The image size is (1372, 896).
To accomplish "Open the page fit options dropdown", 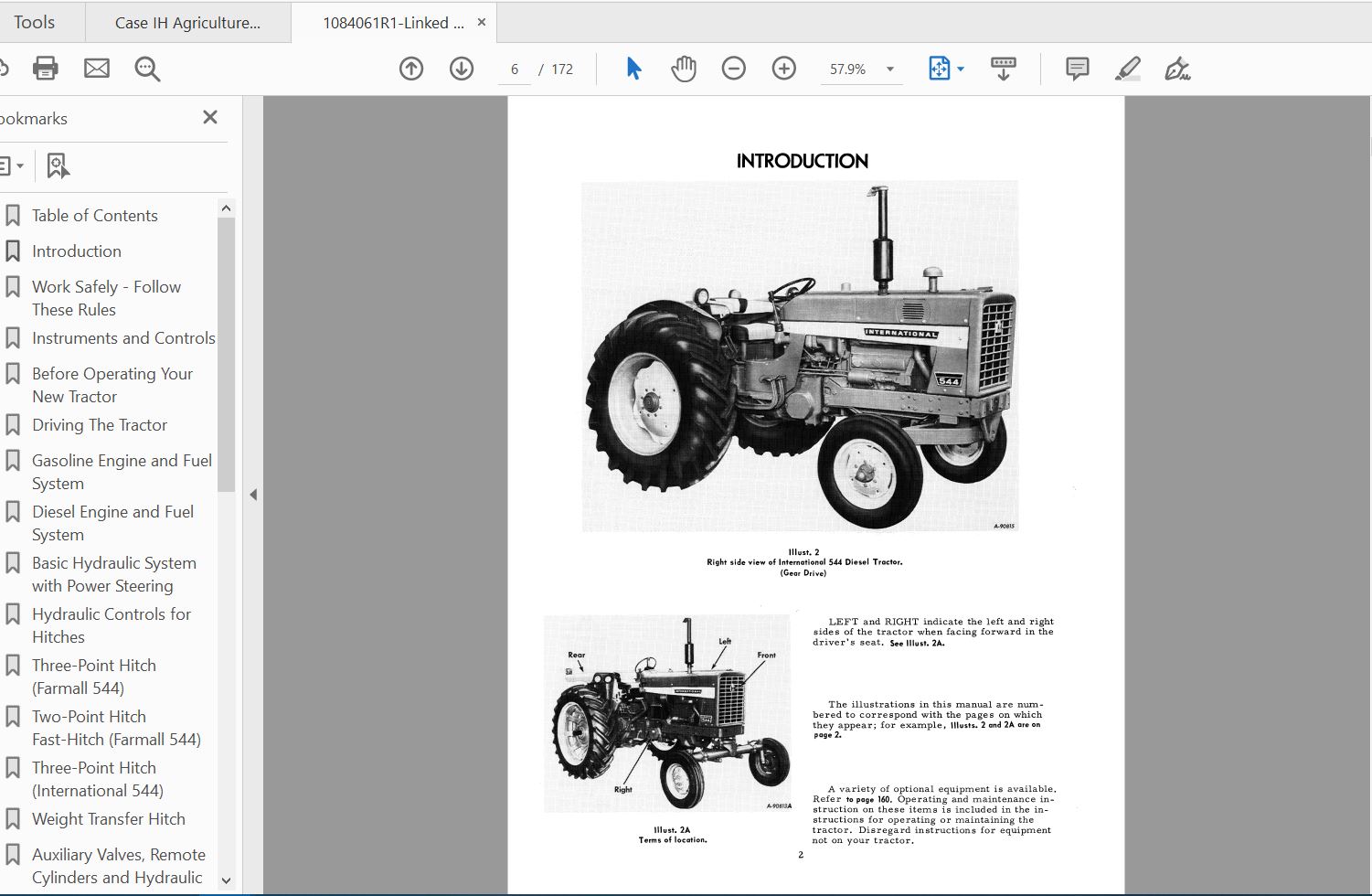I will tap(960, 69).
